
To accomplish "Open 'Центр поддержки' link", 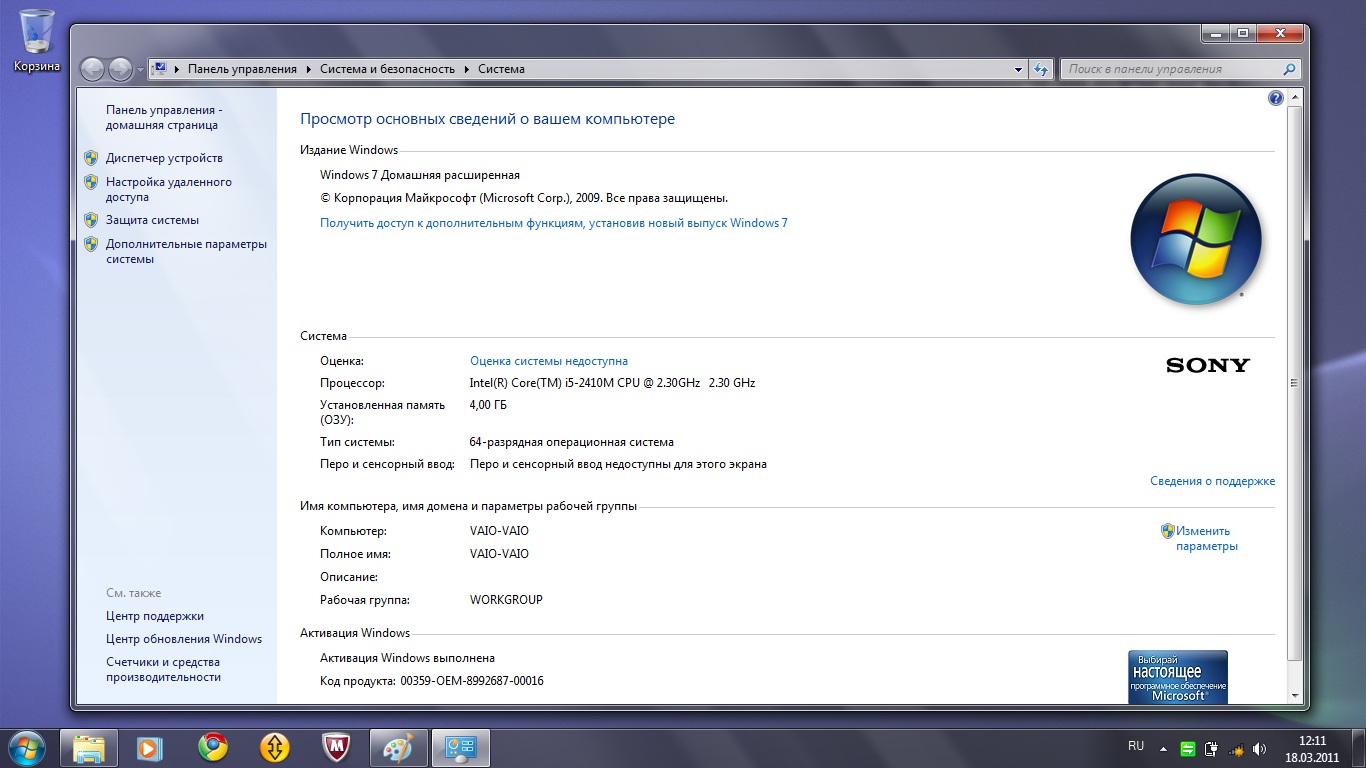I will (155, 616).
